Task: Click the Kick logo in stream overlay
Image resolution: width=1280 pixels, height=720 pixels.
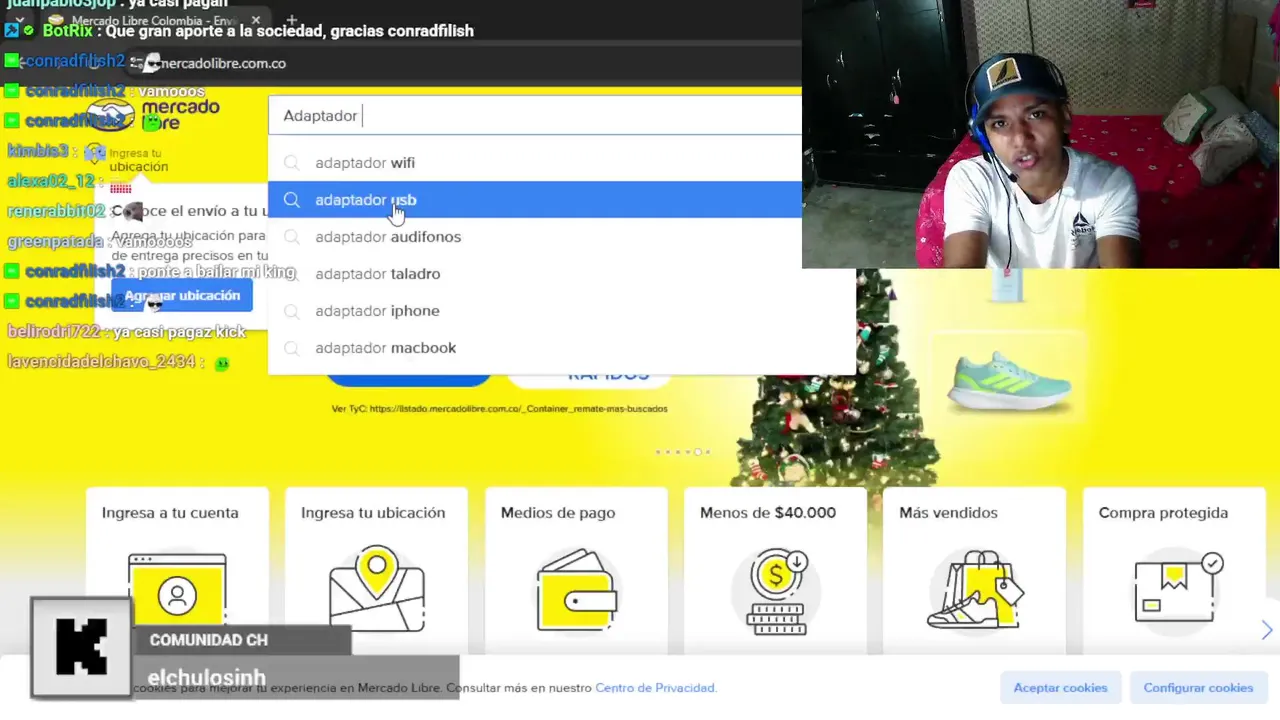Action: [x=81, y=647]
